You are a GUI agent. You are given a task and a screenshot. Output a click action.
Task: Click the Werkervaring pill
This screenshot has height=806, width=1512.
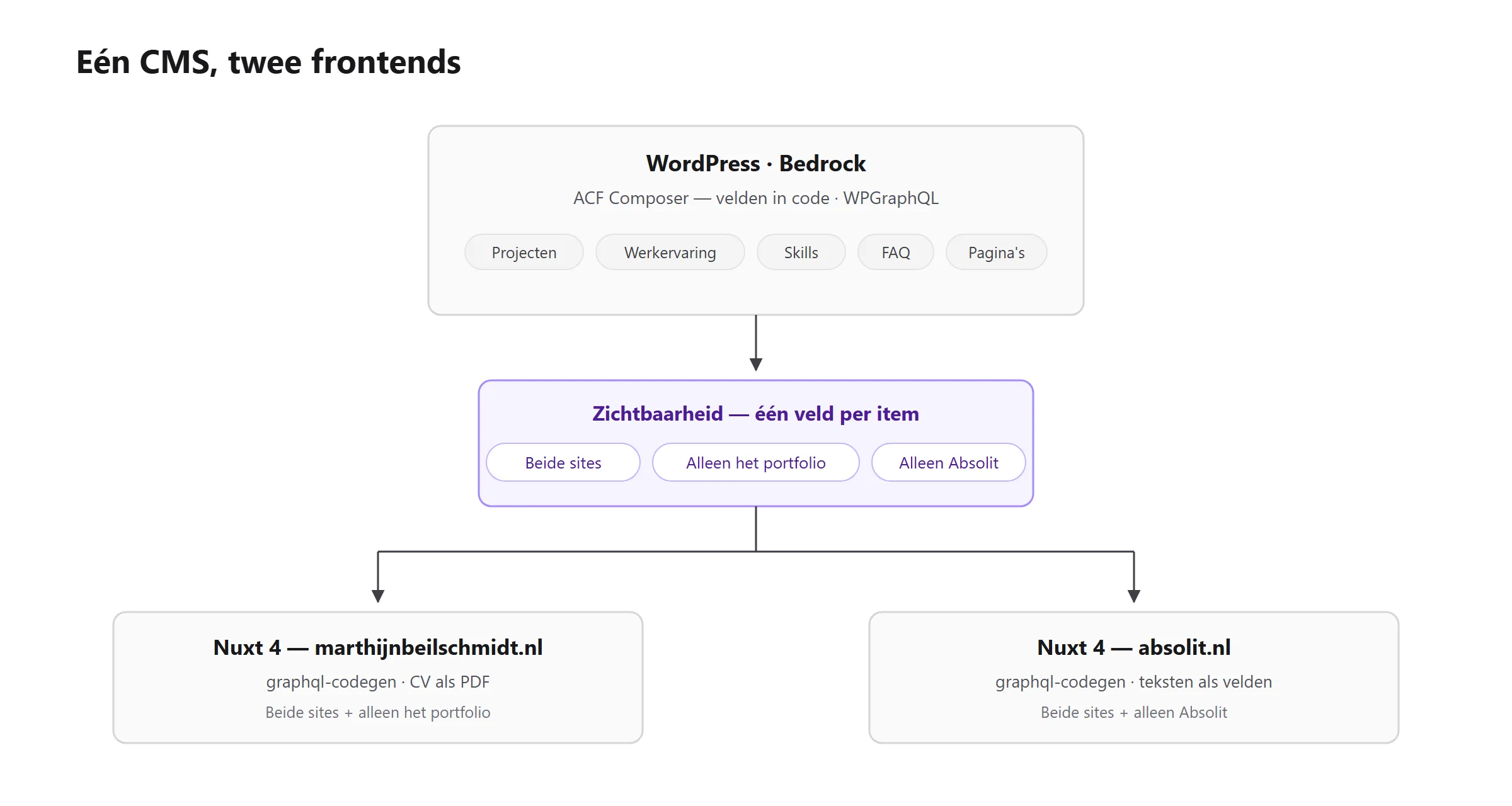[x=670, y=252]
